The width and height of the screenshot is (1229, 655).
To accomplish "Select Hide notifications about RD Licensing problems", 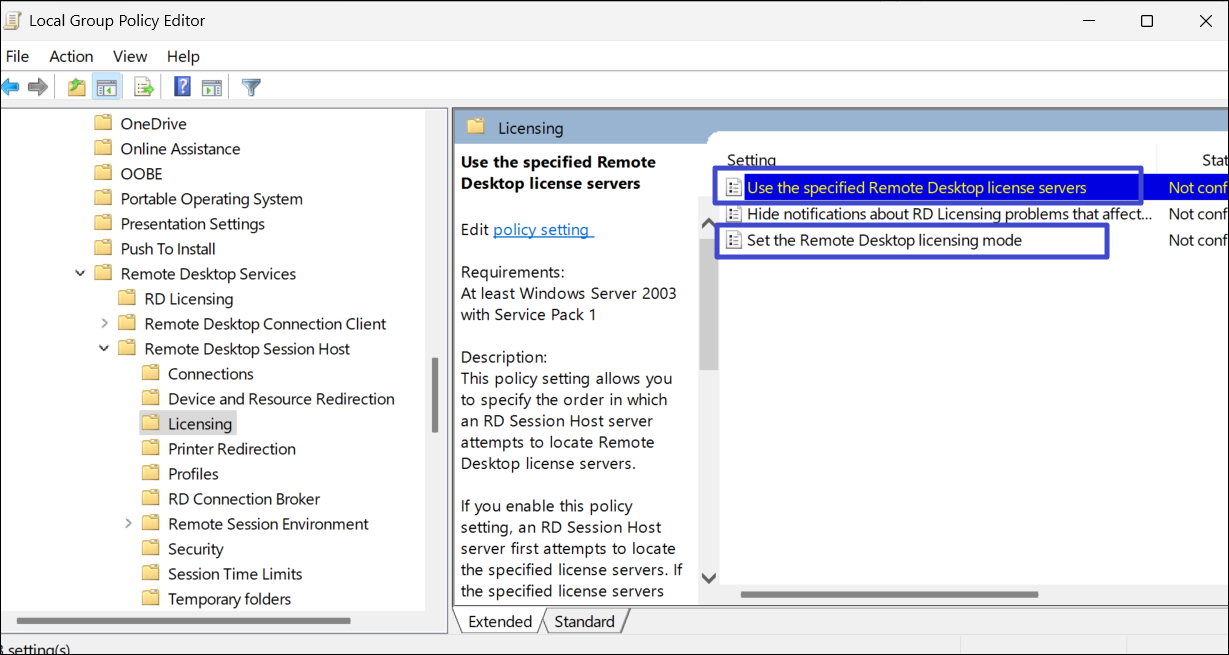I will coord(948,214).
